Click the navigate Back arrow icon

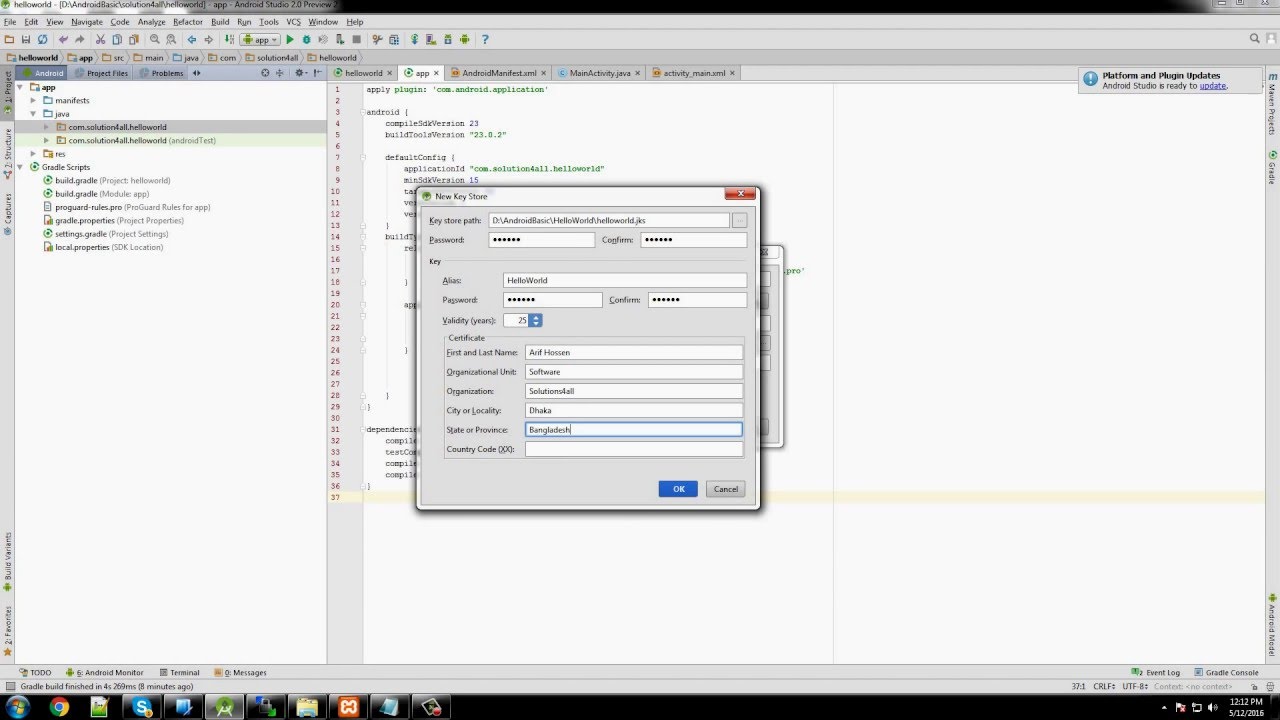[192, 39]
